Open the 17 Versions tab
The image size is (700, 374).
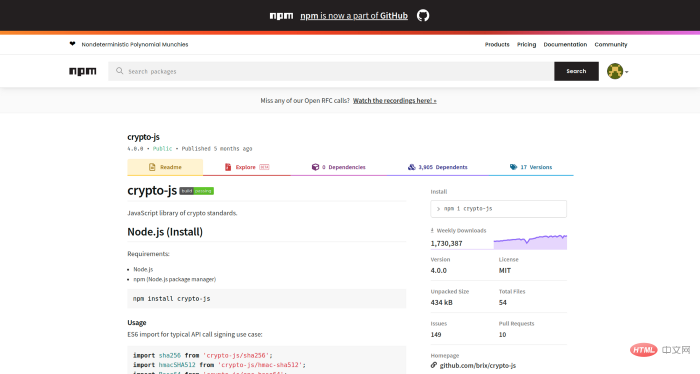pos(531,167)
